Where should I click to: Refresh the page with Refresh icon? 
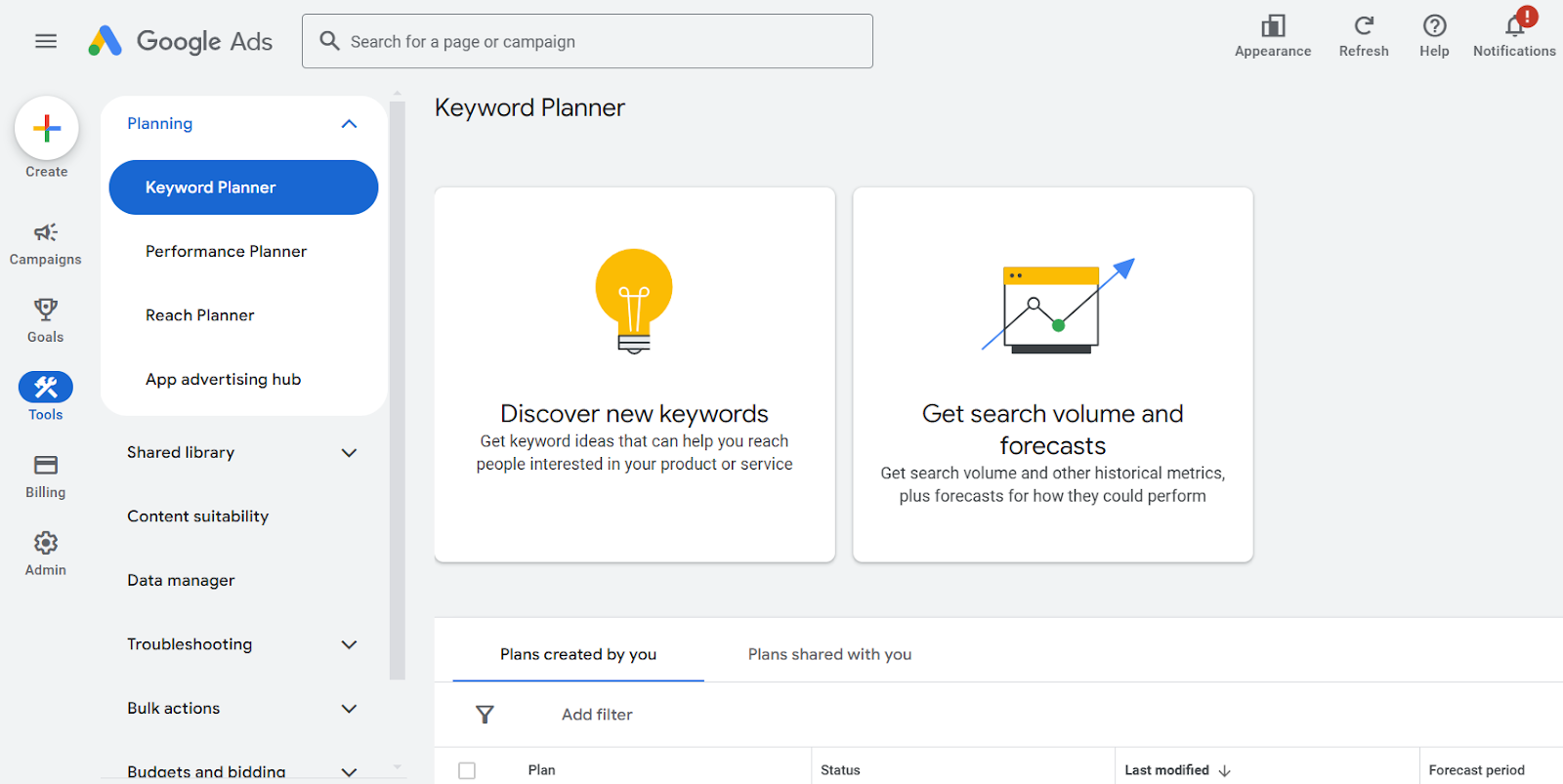coord(1364,25)
